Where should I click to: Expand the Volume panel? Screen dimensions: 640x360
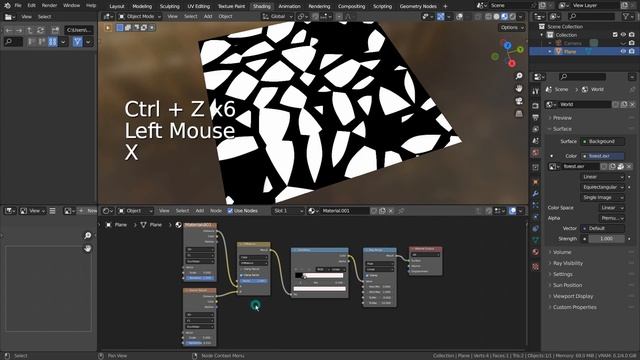pyautogui.click(x=562, y=252)
